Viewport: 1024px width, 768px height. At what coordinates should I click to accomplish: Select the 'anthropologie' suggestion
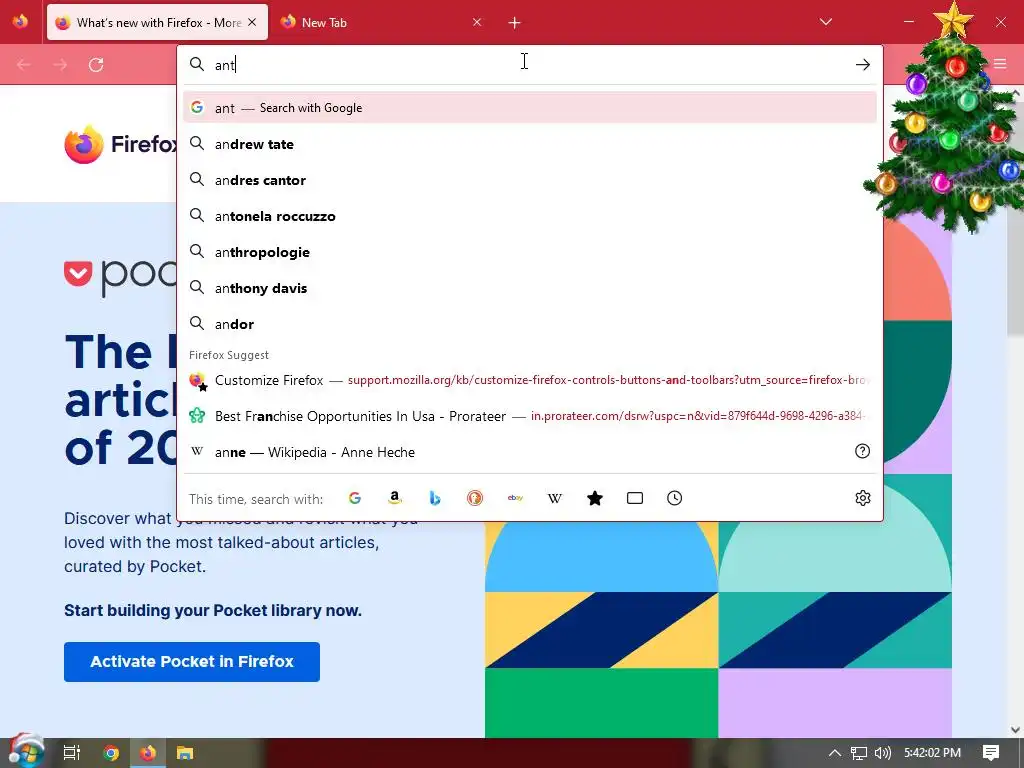[530, 251]
